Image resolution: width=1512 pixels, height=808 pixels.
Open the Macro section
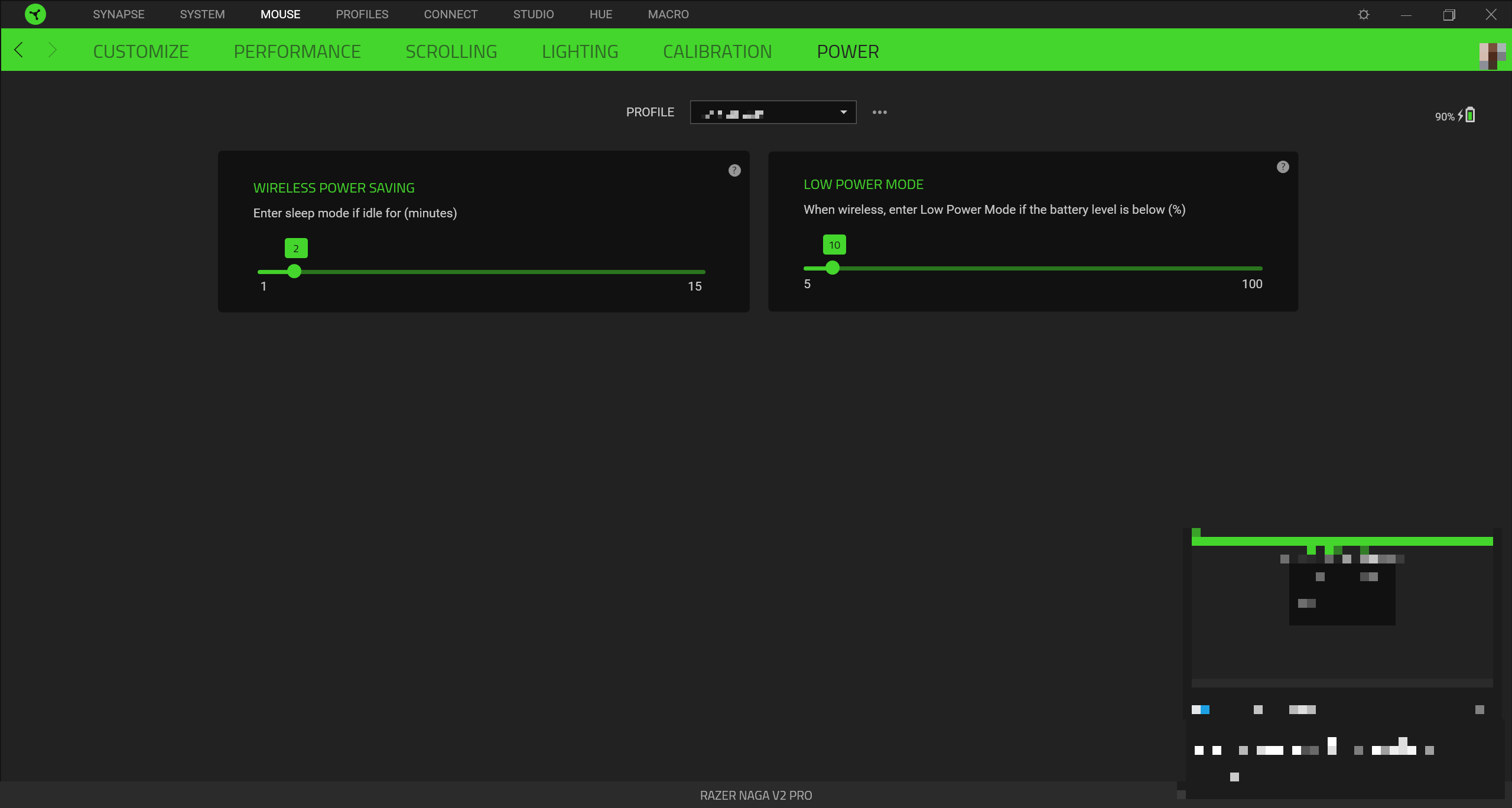click(x=667, y=14)
